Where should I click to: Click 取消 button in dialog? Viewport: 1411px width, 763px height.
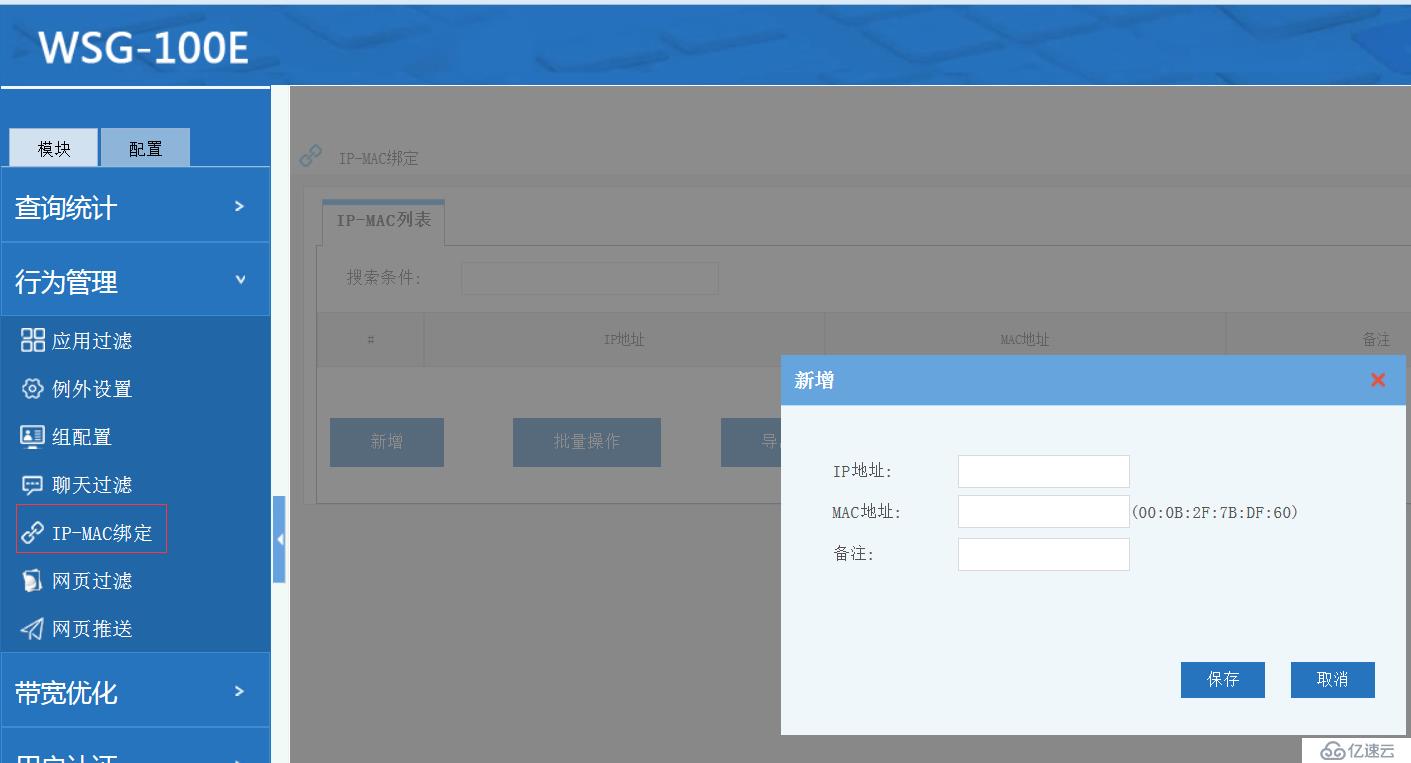click(1333, 680)
